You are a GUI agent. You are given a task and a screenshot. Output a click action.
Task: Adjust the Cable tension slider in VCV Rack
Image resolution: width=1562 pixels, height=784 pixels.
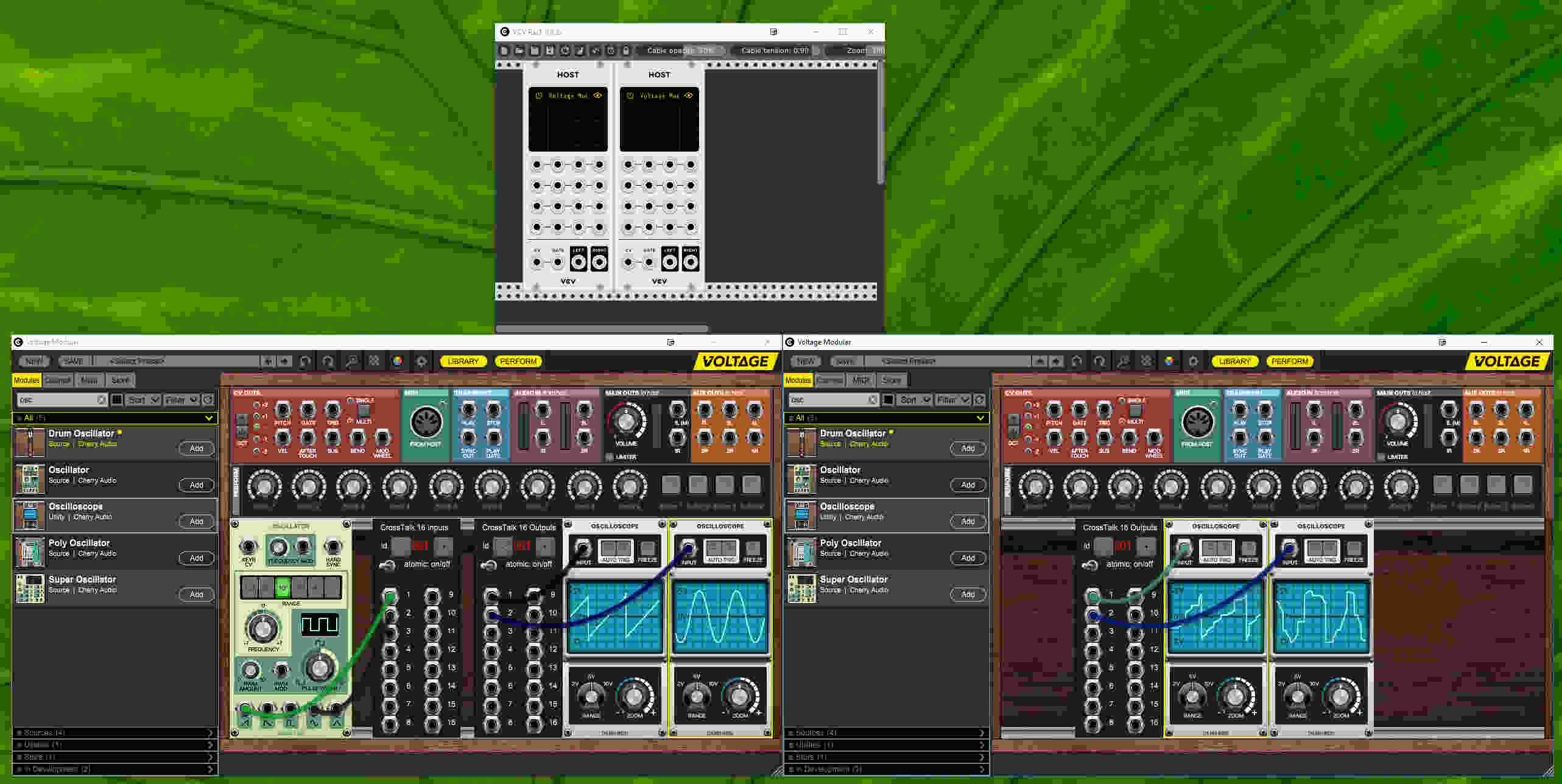775,51
